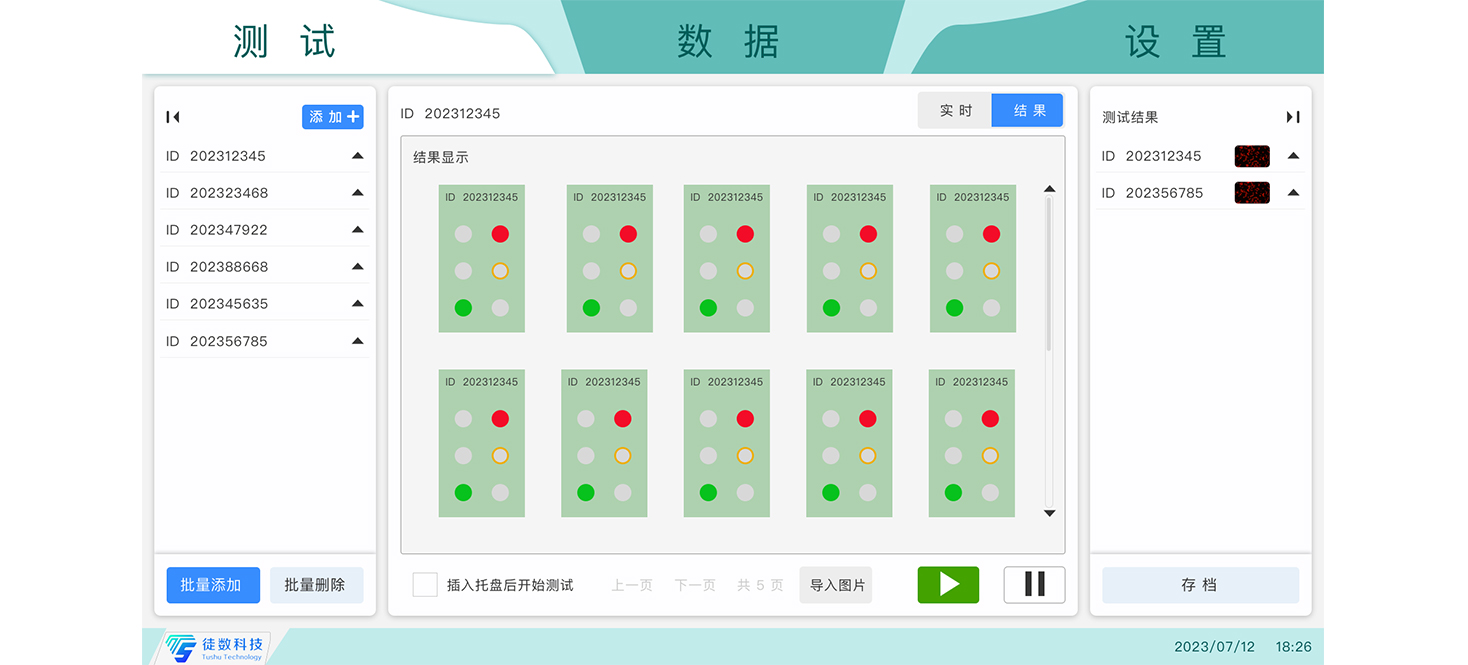Click the green play button

pyautogui.click(x=948, y=585)
